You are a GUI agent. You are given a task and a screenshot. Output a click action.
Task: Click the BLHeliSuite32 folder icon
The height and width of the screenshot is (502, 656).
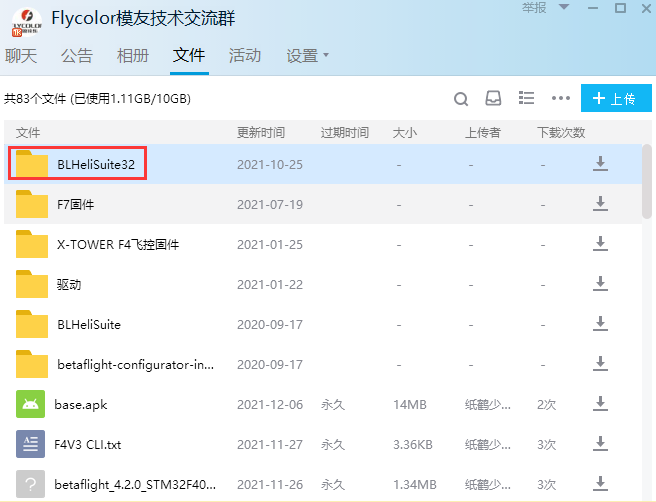[32, 164]
